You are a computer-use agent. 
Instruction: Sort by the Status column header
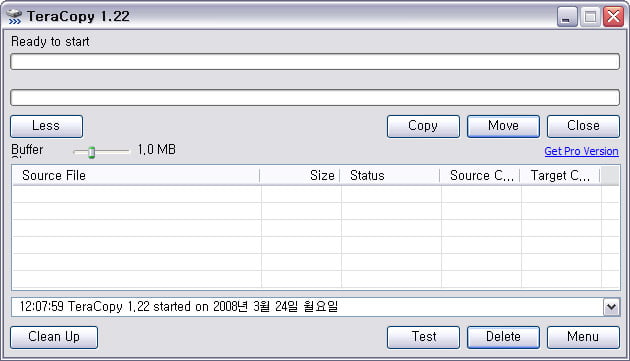tap(390, 176)
